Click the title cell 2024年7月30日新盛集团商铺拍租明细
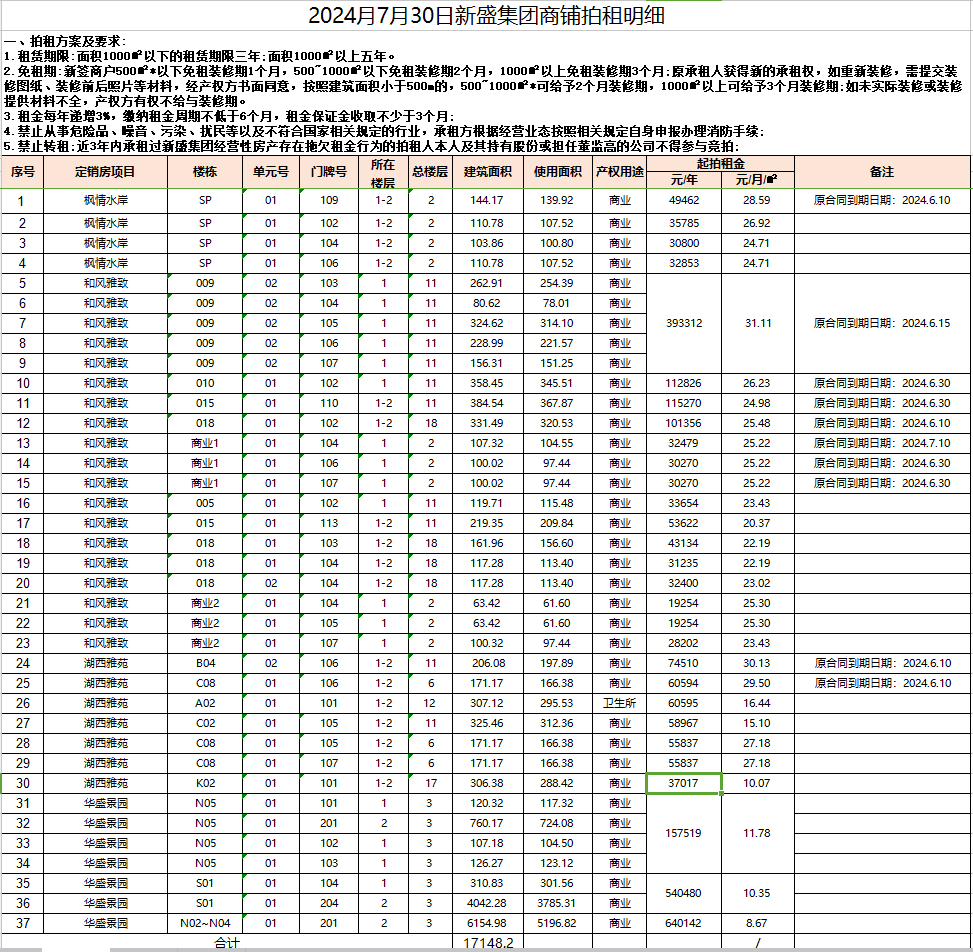The image size is (973, 952). (485, 16)
